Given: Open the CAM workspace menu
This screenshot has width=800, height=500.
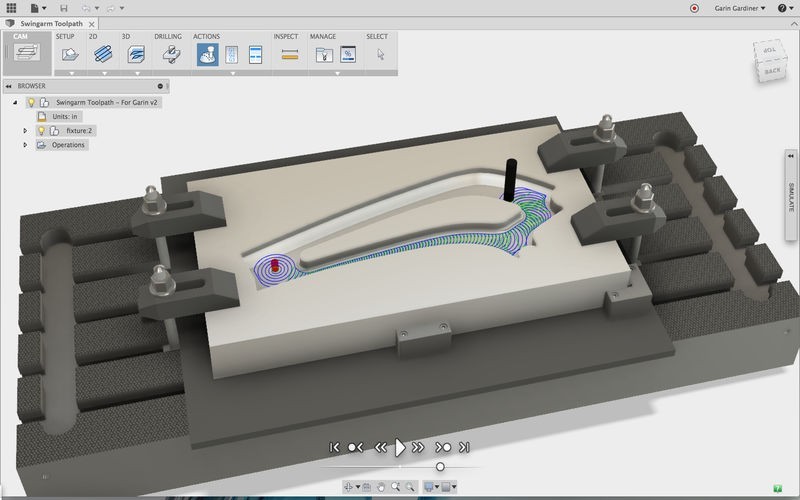Looking at the screenshot, I should (26, 53).
